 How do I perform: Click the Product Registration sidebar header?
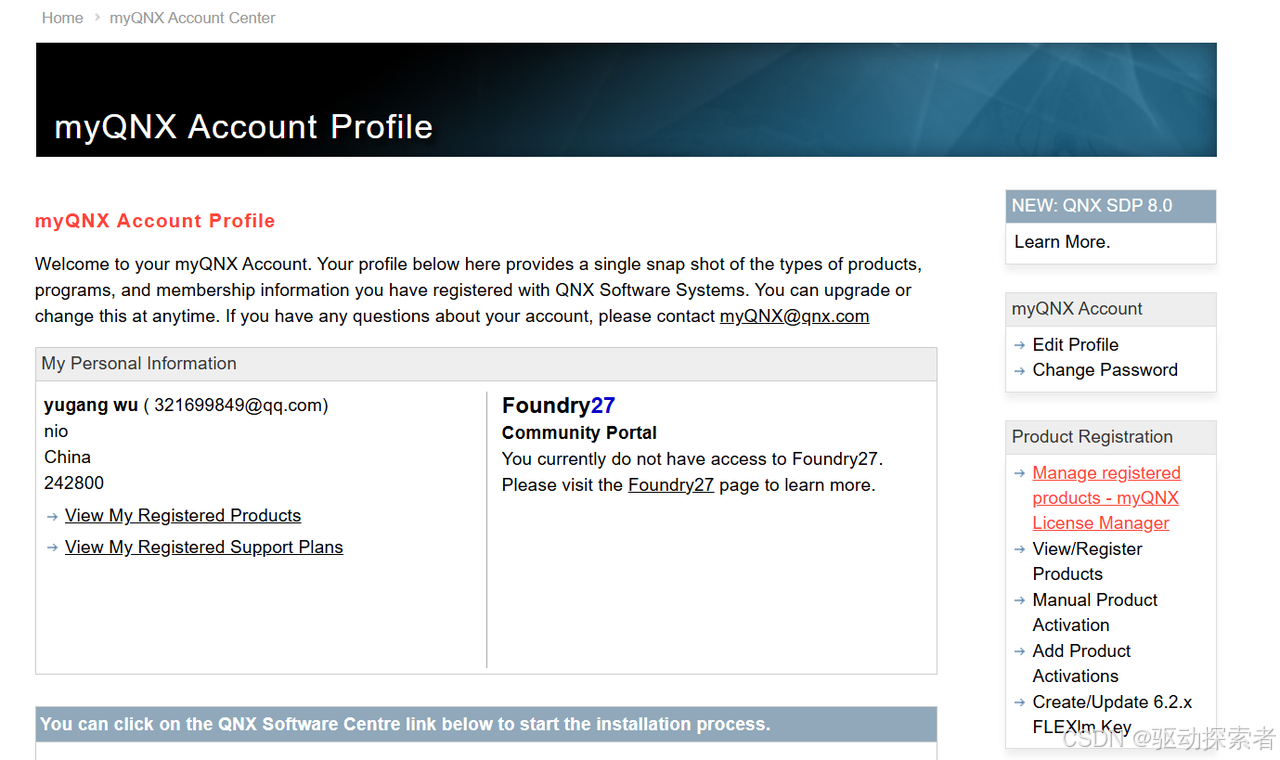[1110, 437]
